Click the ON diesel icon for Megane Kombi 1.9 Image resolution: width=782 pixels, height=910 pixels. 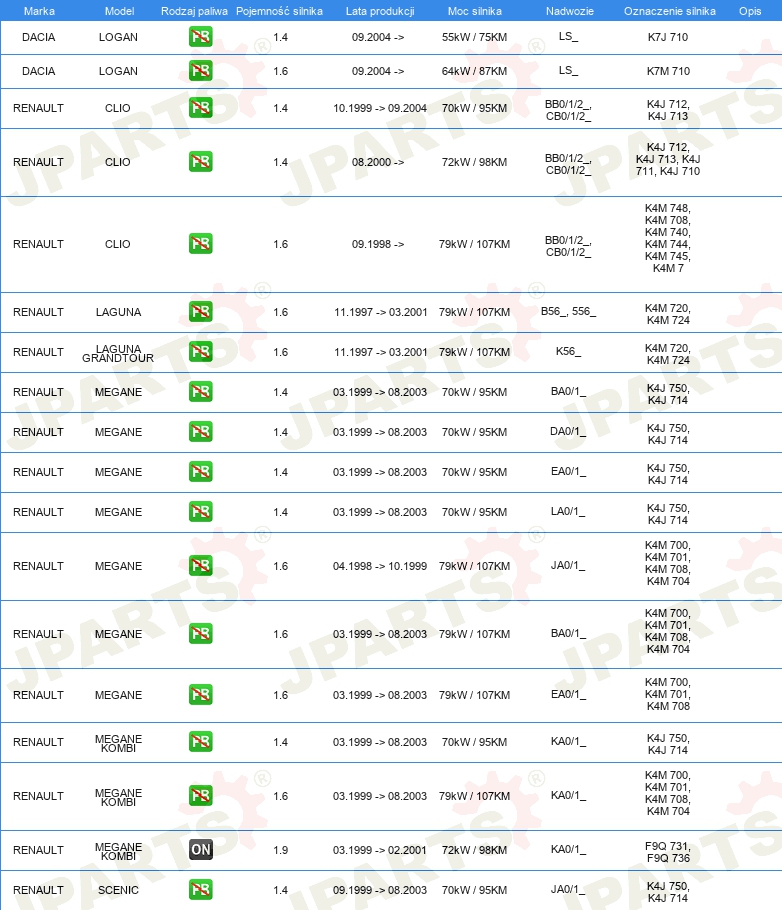(200, 850)
